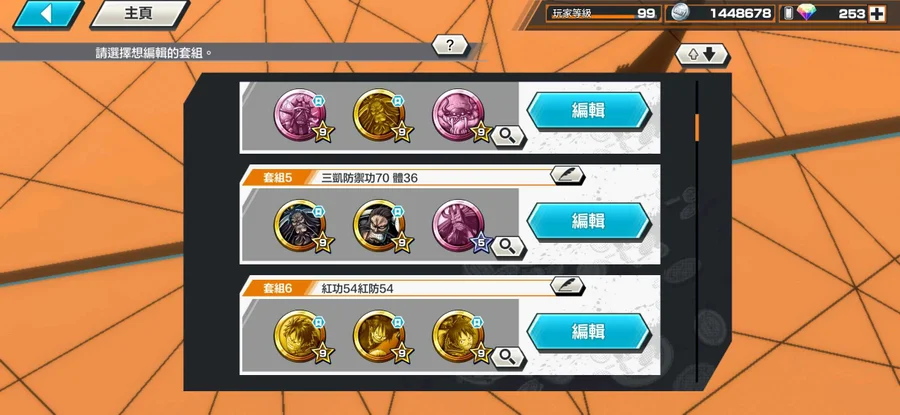Select the first gold medal in 套組6
900x415 pixels.
tap(301, 338)
